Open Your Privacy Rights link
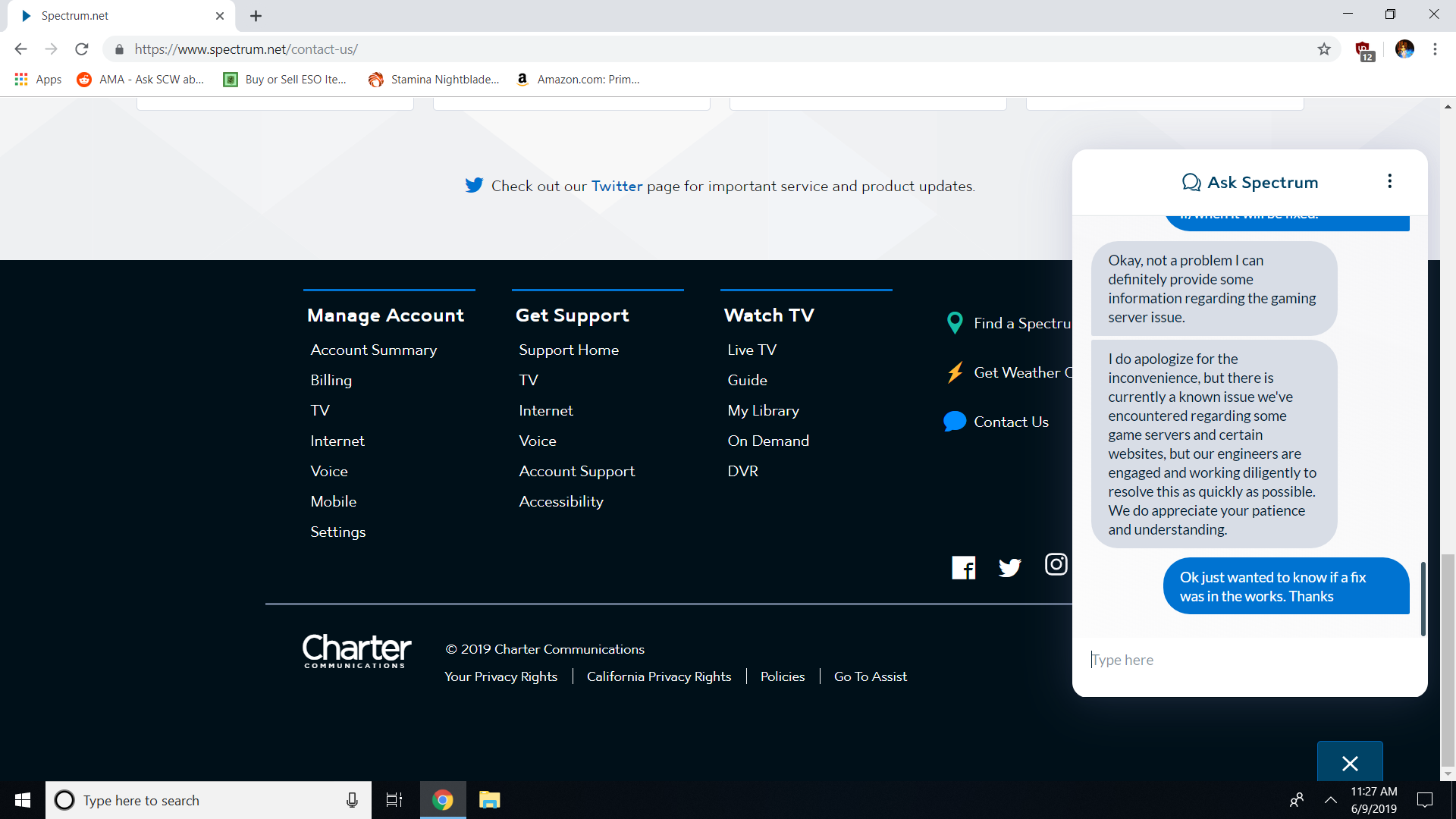This screenshot has height=819, width=1456. click(500, 676)
